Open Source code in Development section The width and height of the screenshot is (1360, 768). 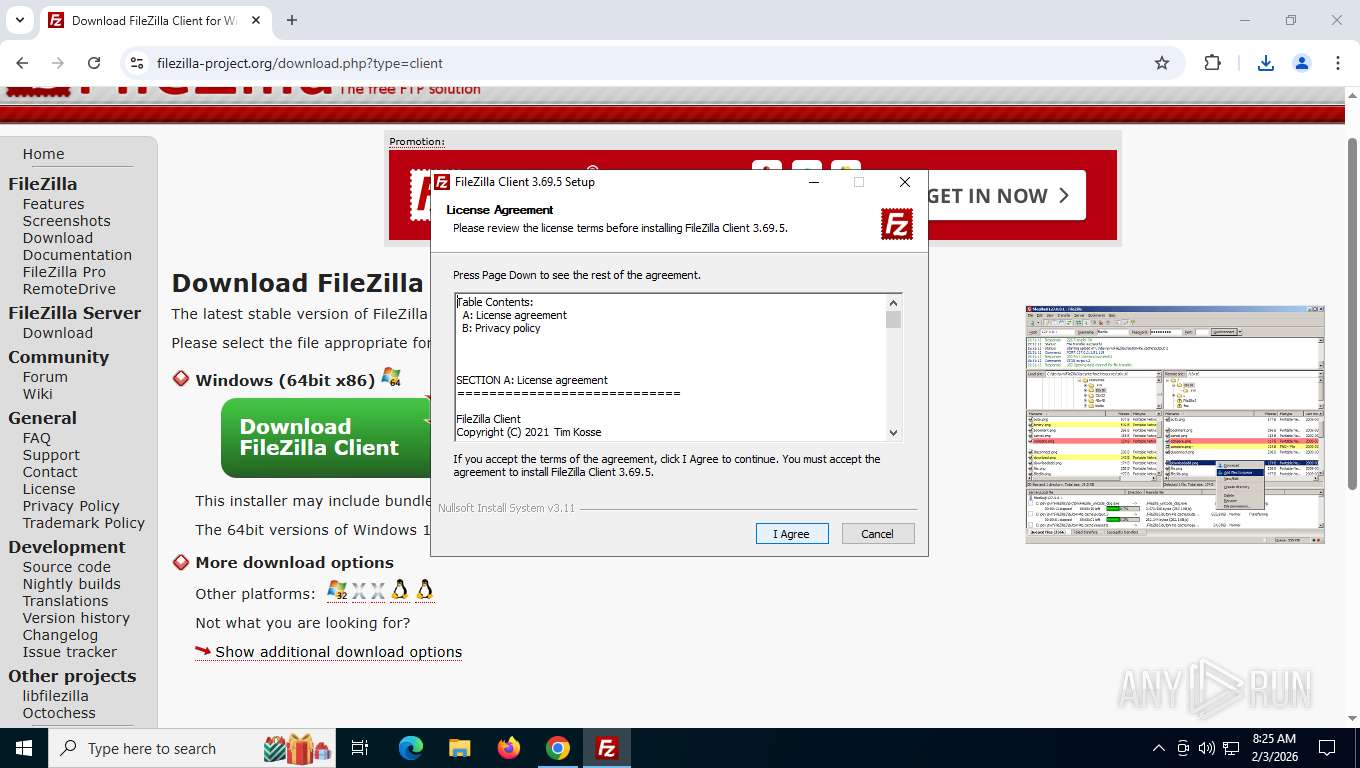[x=67, y=567]
